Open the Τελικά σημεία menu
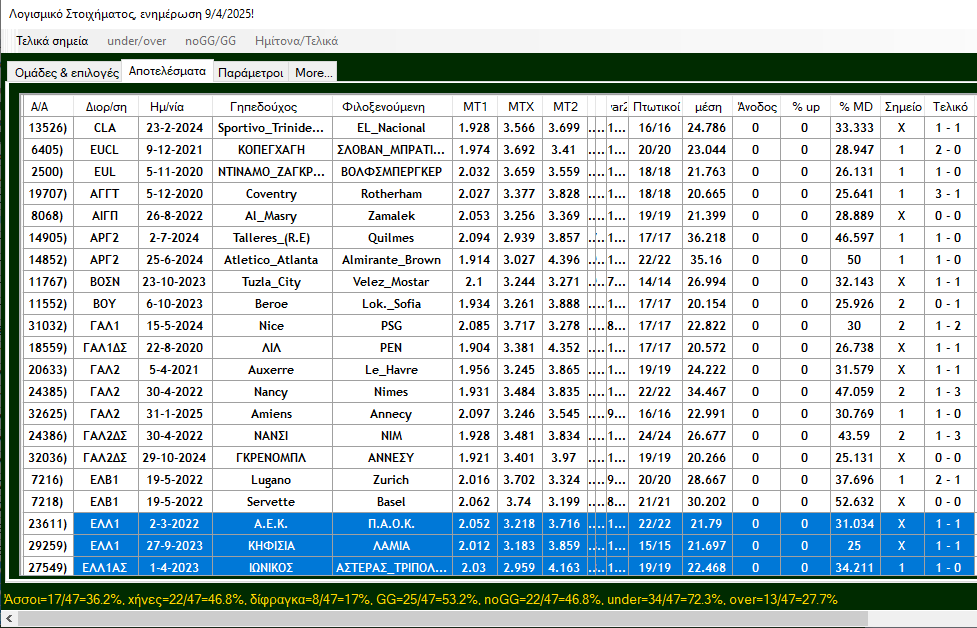The height and width of the screenshot is (628, 977). pos(52,41)
